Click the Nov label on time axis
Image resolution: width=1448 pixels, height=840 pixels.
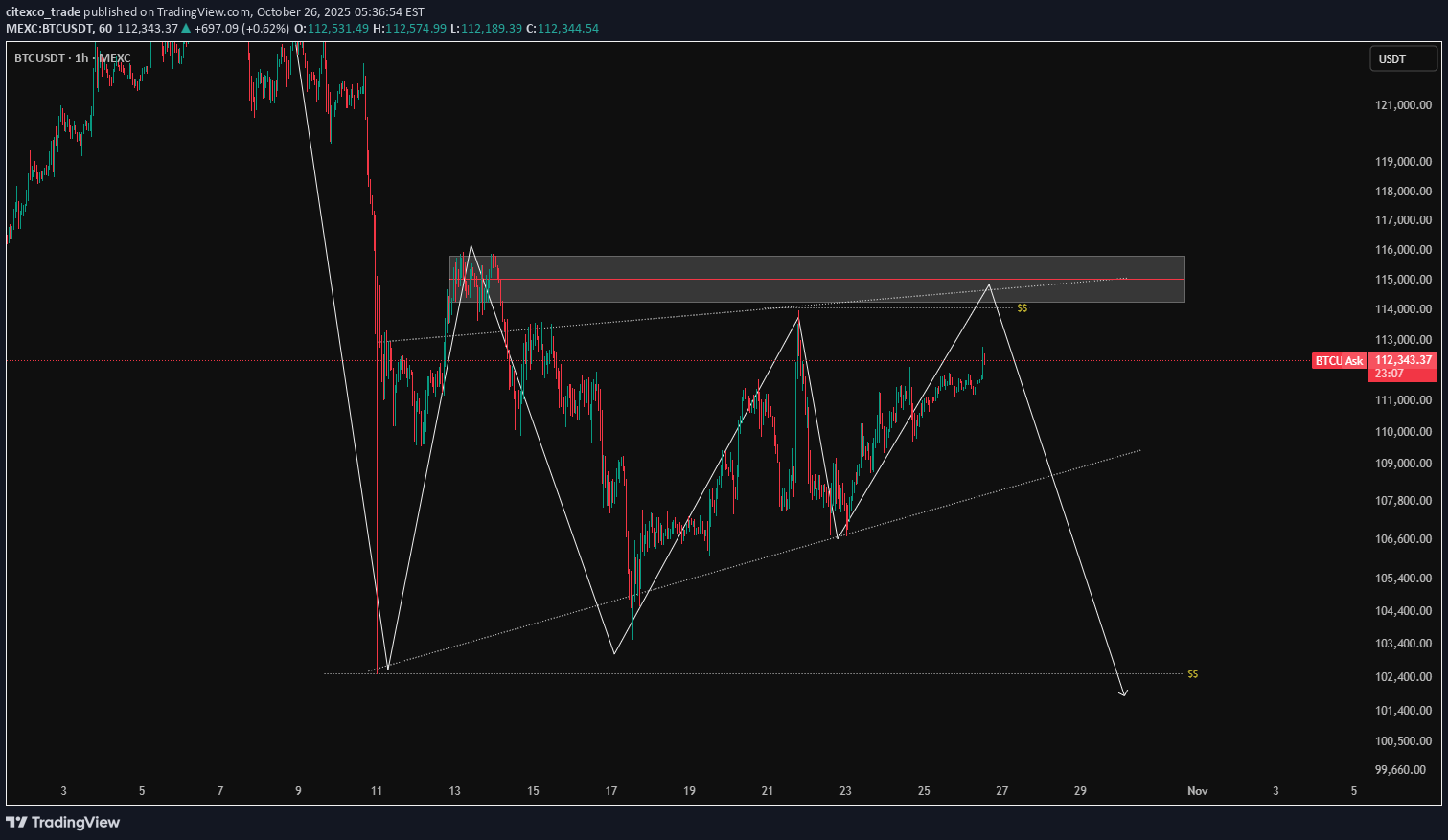click(1197, 791)
